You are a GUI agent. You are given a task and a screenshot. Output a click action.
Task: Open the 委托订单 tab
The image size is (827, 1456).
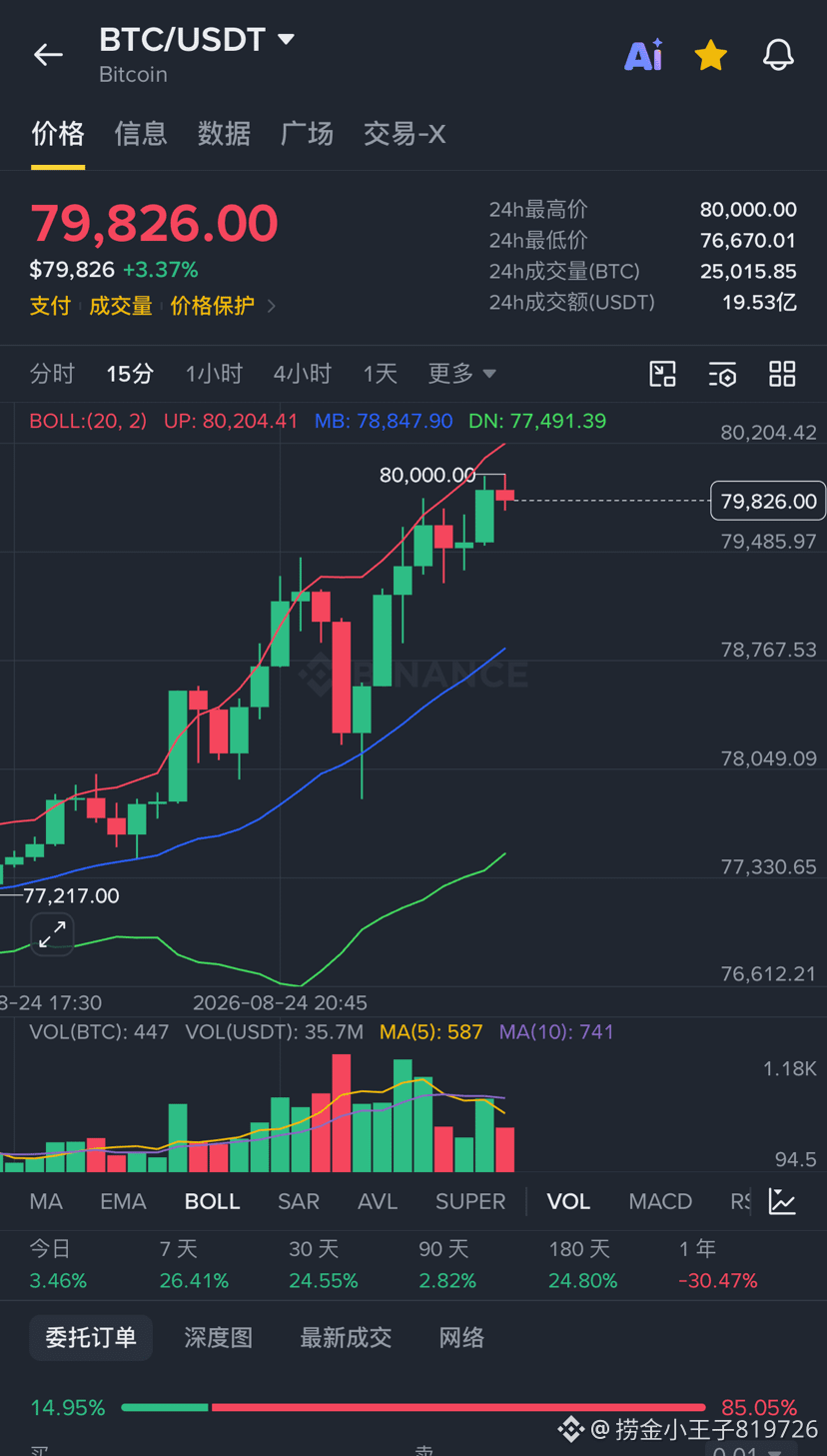[x=91, y=1338]
